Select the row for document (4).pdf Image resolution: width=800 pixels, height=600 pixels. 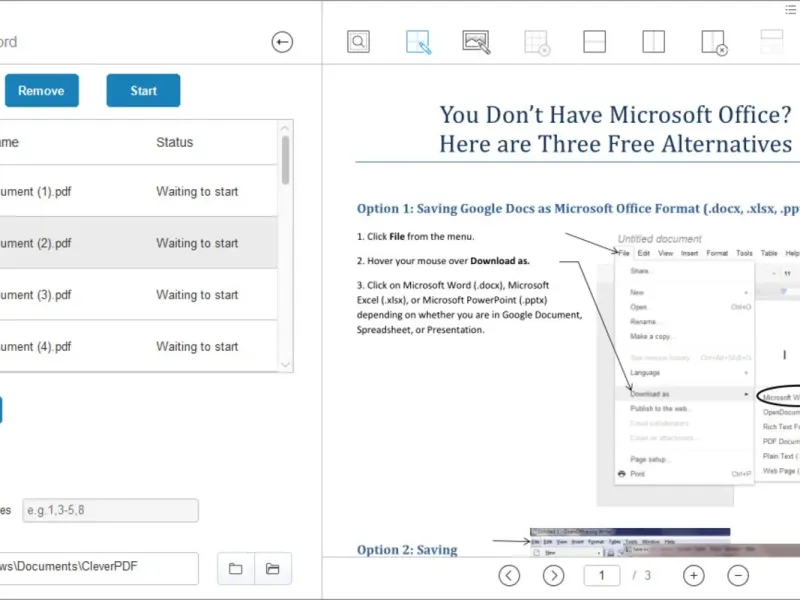(138, 346)
